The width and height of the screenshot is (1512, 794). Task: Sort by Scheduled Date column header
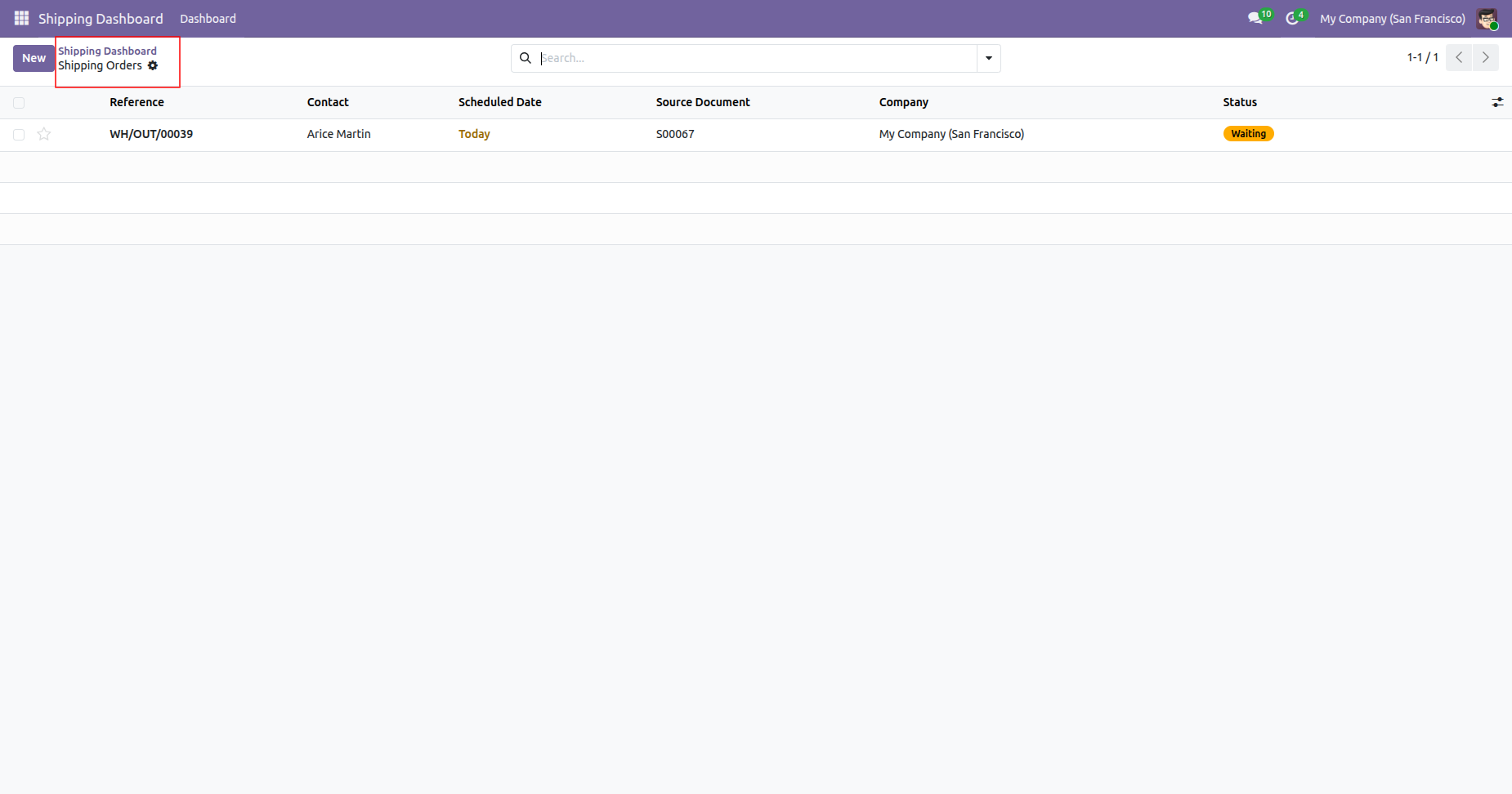tap(499, 102)
